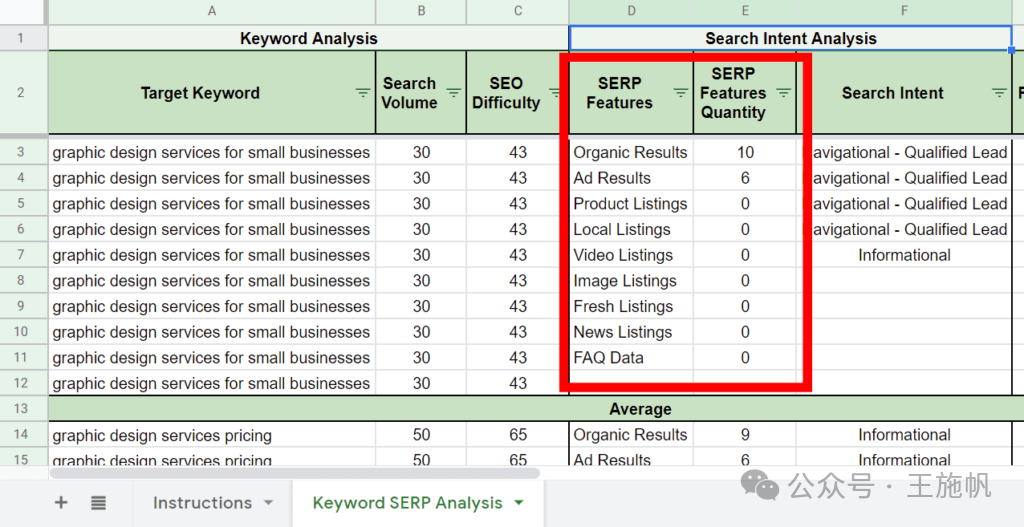
Task: Open the Instructions tab dropdown arrow
Action: [268, 503]
